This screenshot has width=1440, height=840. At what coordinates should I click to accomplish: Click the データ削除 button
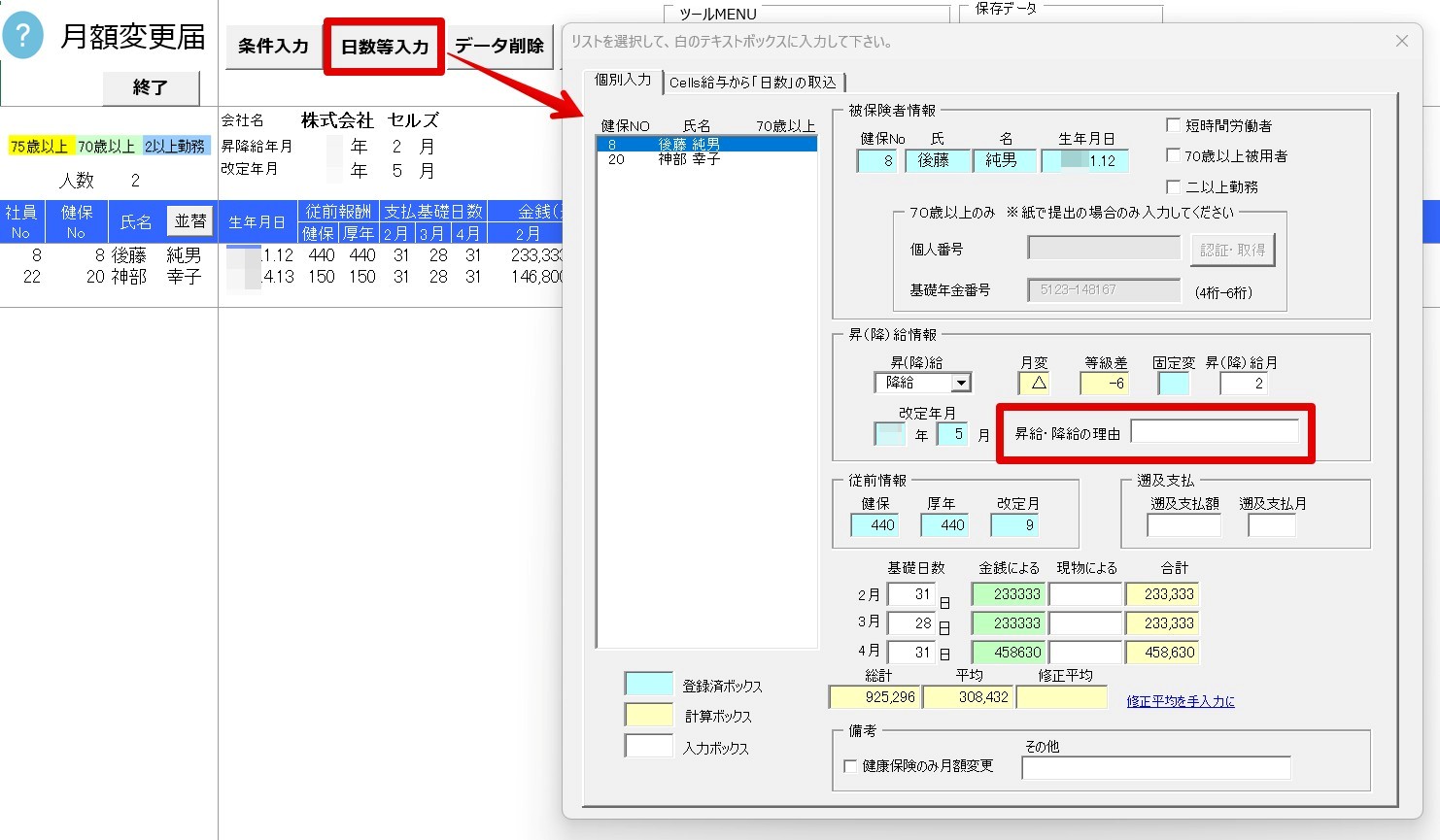tap(499, 47)
